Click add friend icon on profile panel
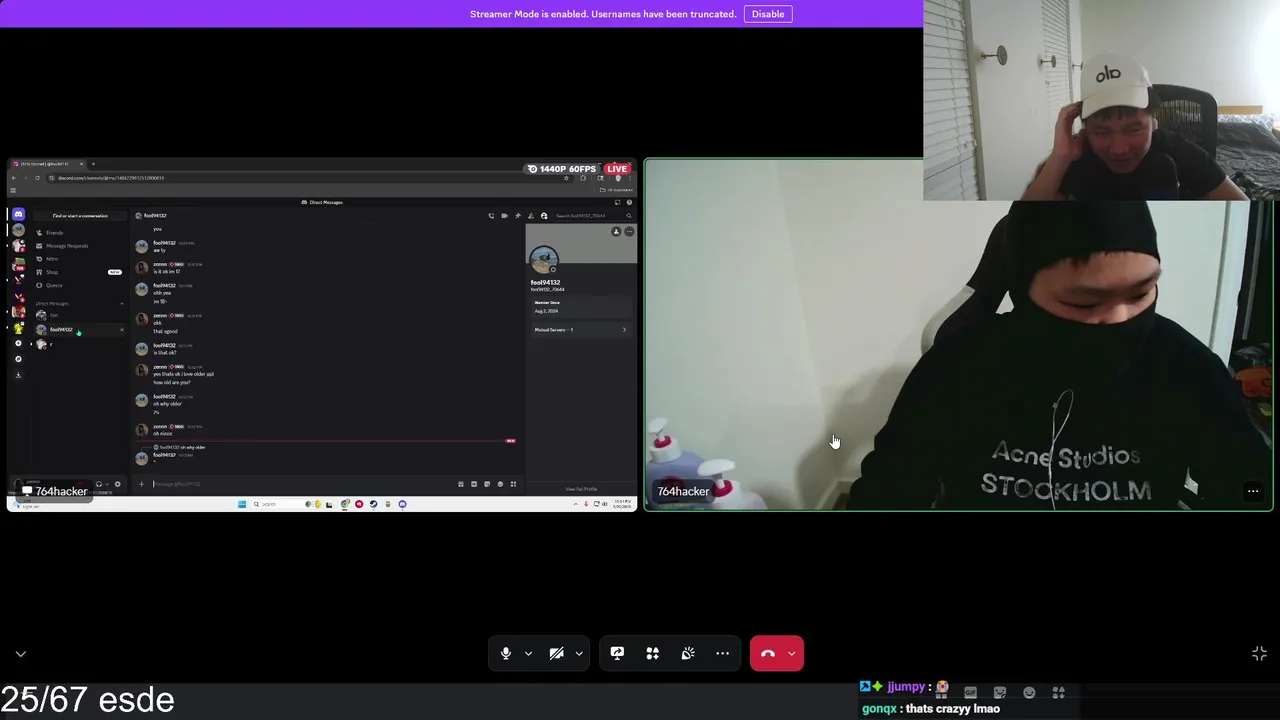1280x720 pixels. 616,232
